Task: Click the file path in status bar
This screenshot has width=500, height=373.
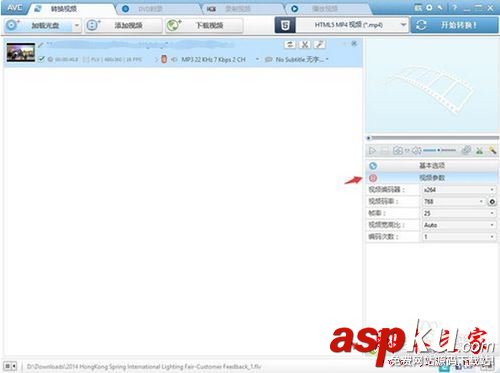Action: pos(143,367)
